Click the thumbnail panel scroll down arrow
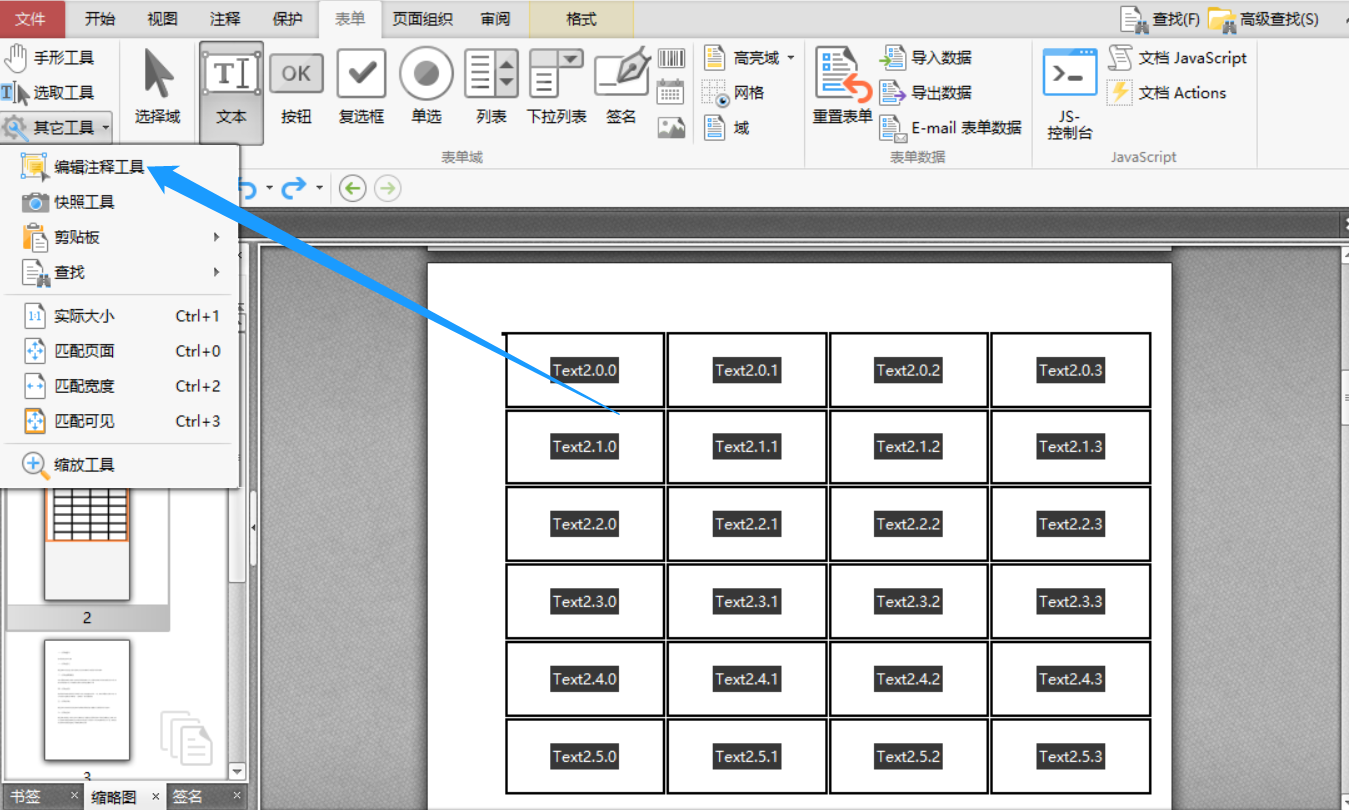 tap(237, 771)
